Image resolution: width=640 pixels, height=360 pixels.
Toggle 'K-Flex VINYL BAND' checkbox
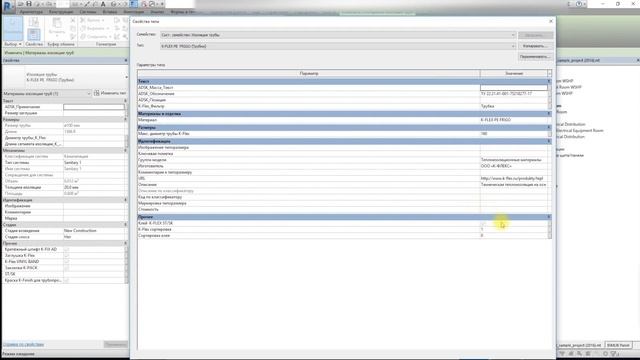tap(67, 262)
